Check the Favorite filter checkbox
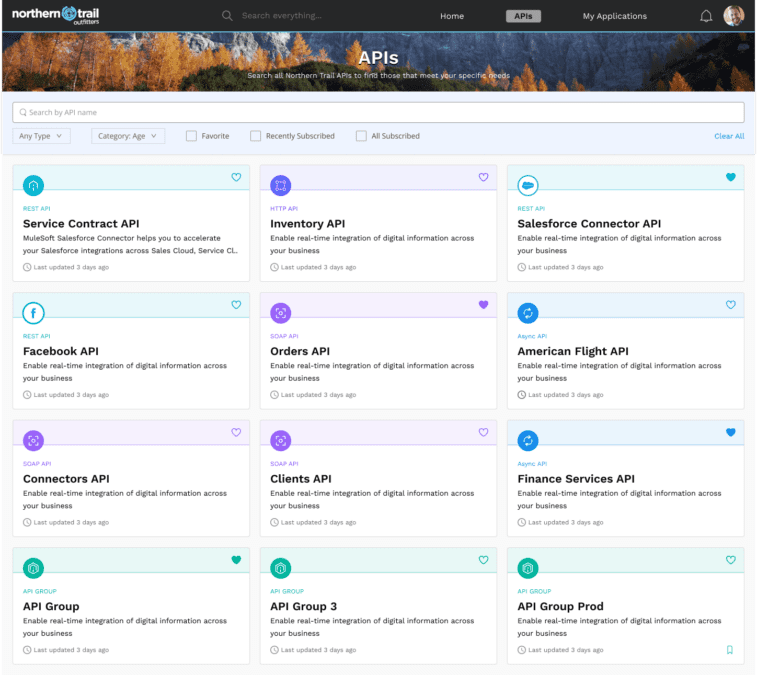 coord(191,136)
